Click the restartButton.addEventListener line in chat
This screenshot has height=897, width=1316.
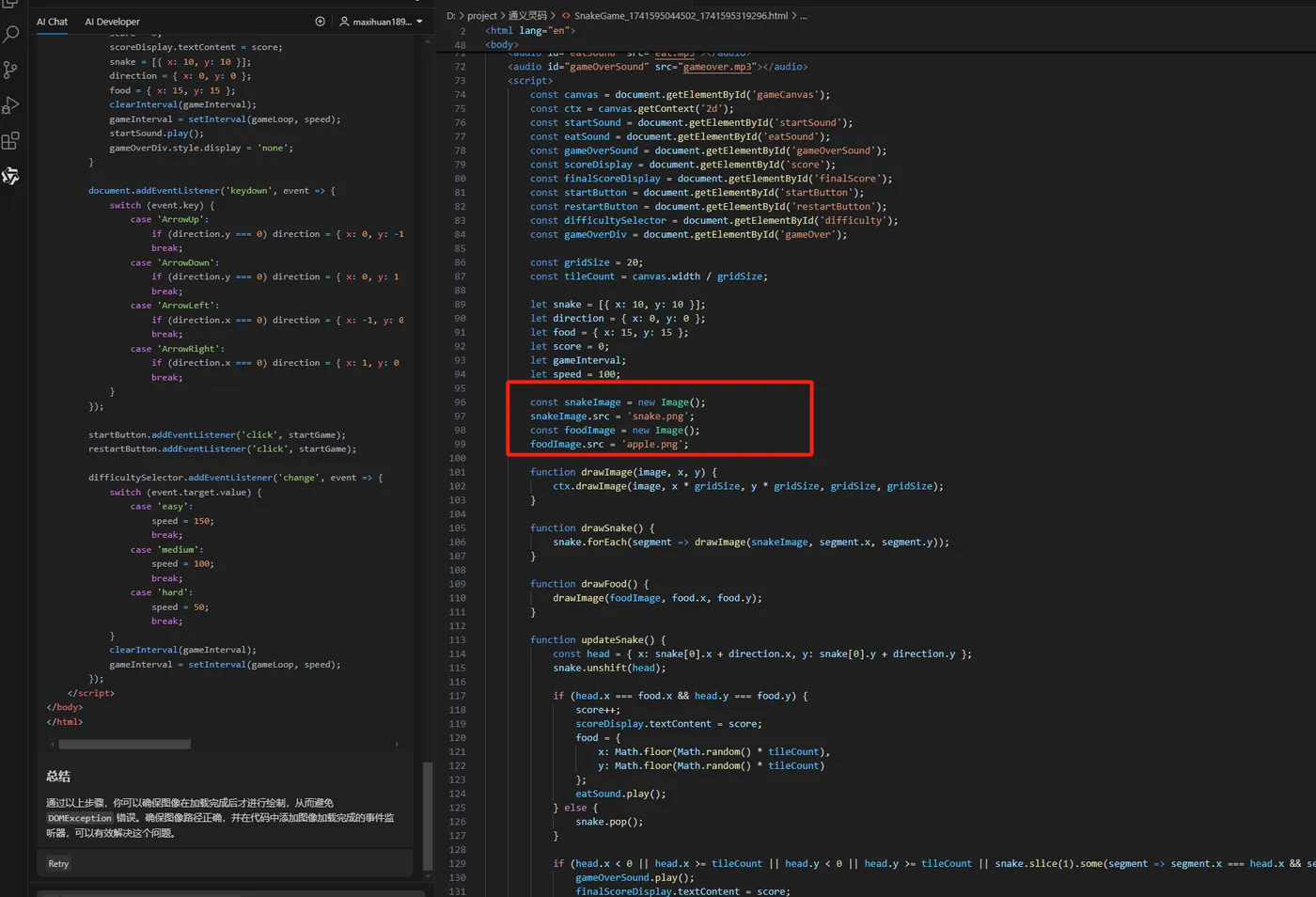[x=223, y=449]
